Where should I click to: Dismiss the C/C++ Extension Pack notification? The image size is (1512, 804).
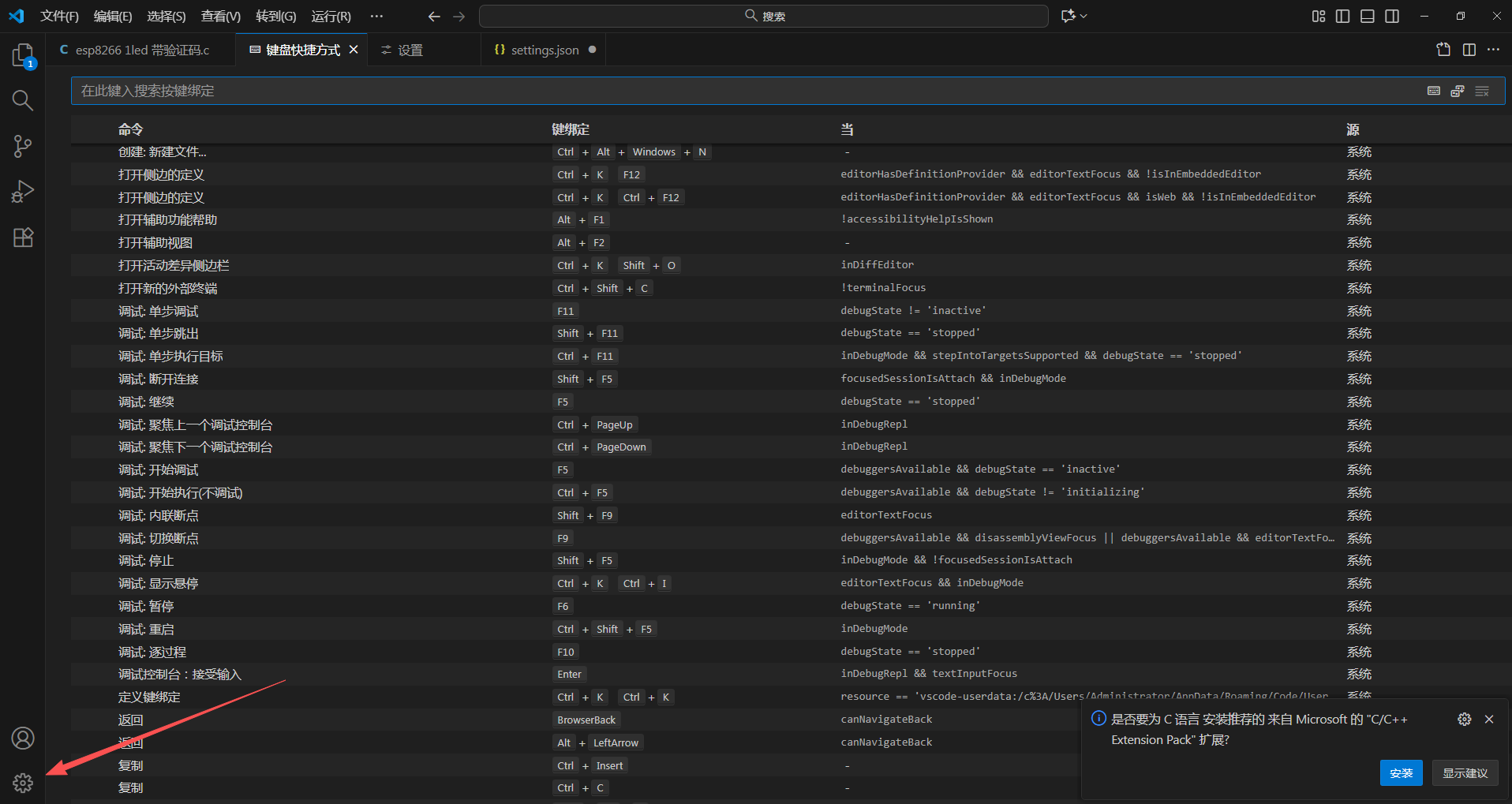click(1489, 719)
